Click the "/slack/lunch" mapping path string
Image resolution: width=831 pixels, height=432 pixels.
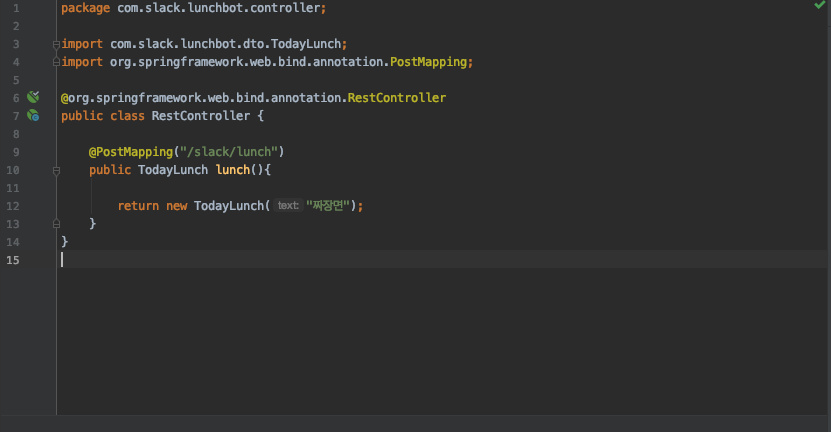click(228, 152)
